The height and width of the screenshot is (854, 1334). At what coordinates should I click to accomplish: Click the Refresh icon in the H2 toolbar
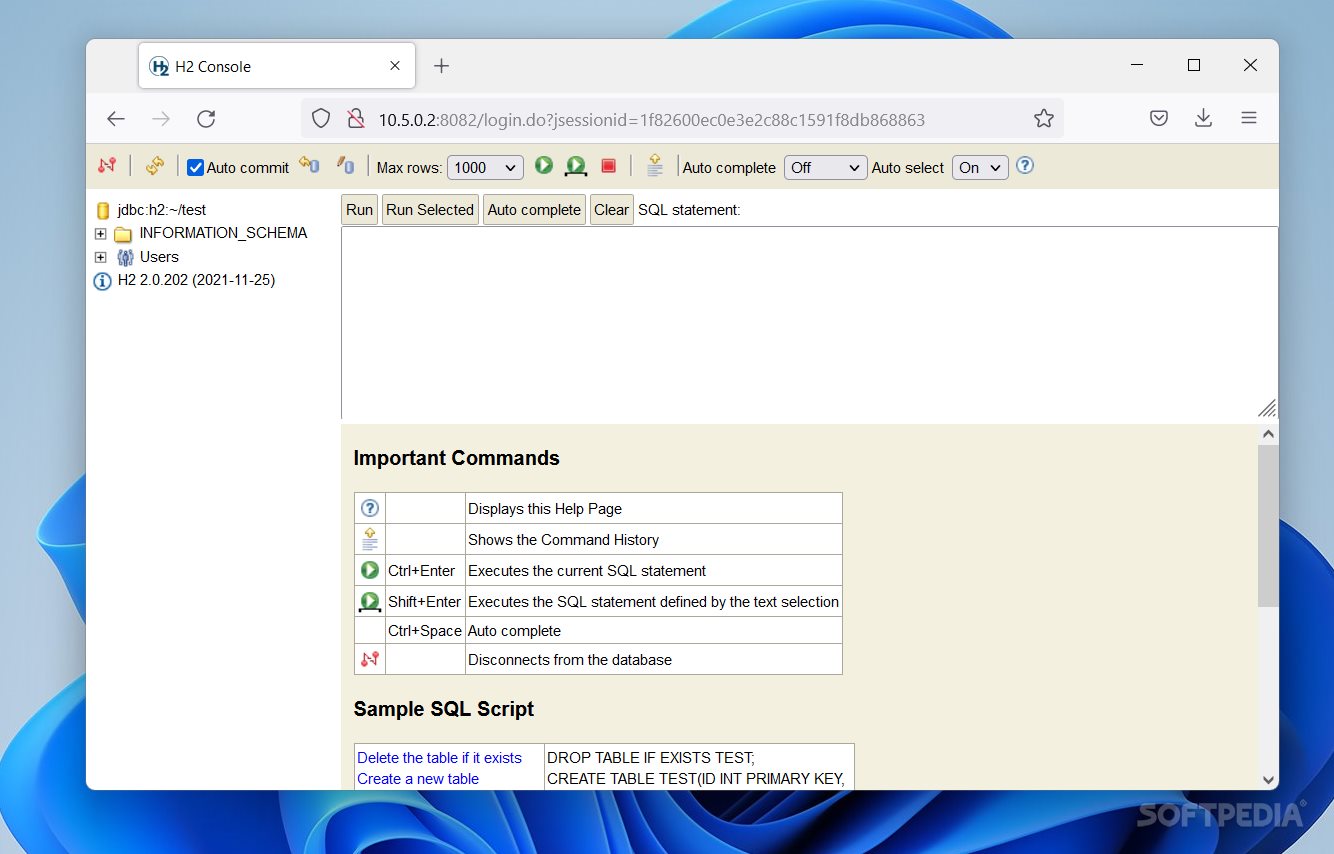point(155,166)
